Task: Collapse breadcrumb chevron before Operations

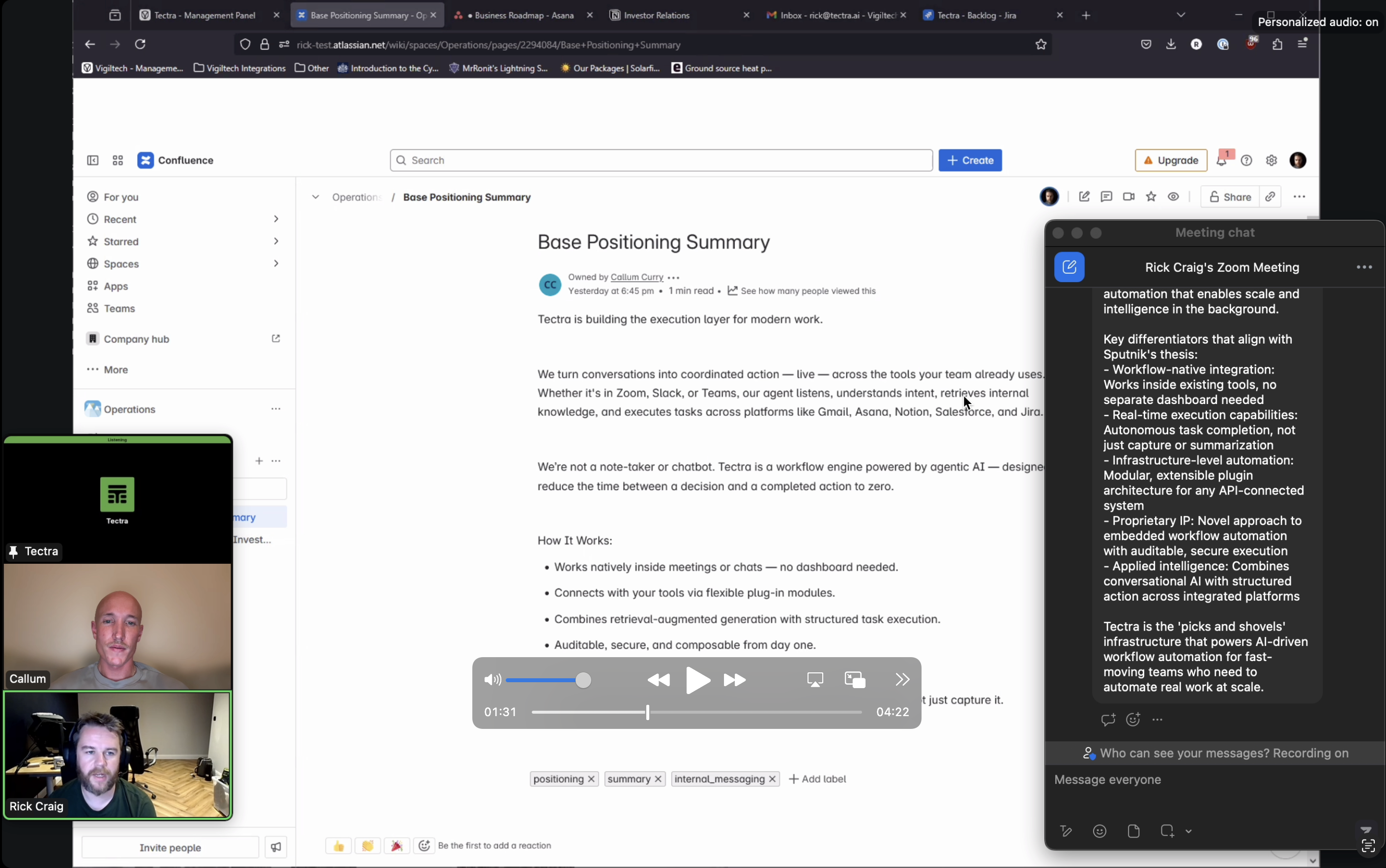Action: [315, 197]
